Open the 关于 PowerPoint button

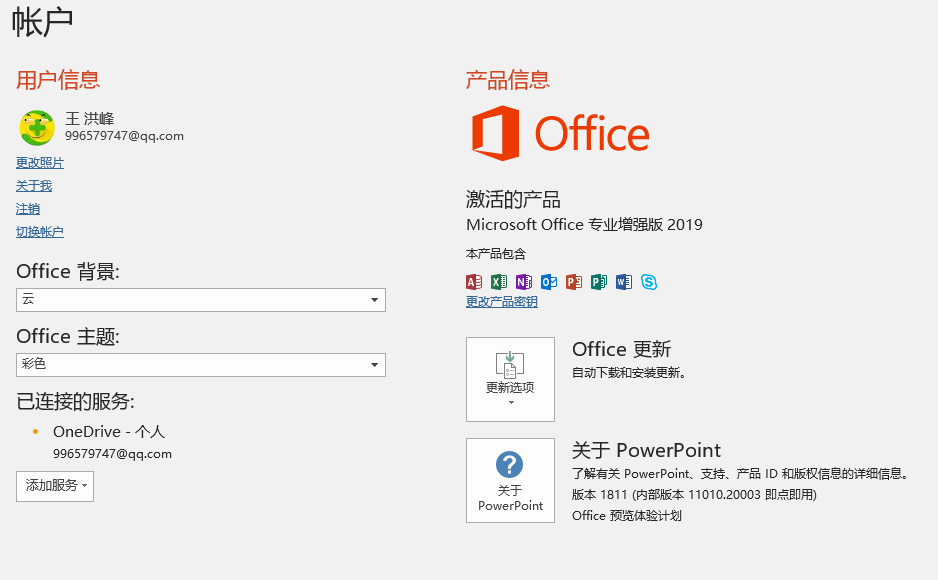pos(510,480)
